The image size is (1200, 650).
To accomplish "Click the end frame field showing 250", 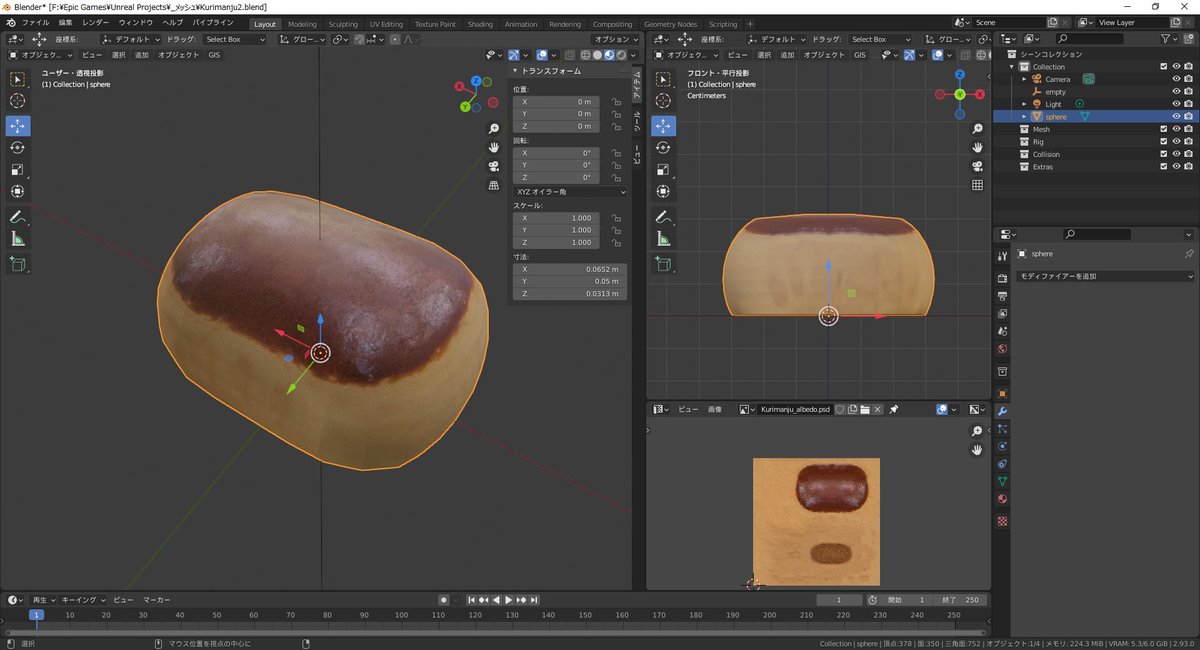I will click(x=961, y=600).
